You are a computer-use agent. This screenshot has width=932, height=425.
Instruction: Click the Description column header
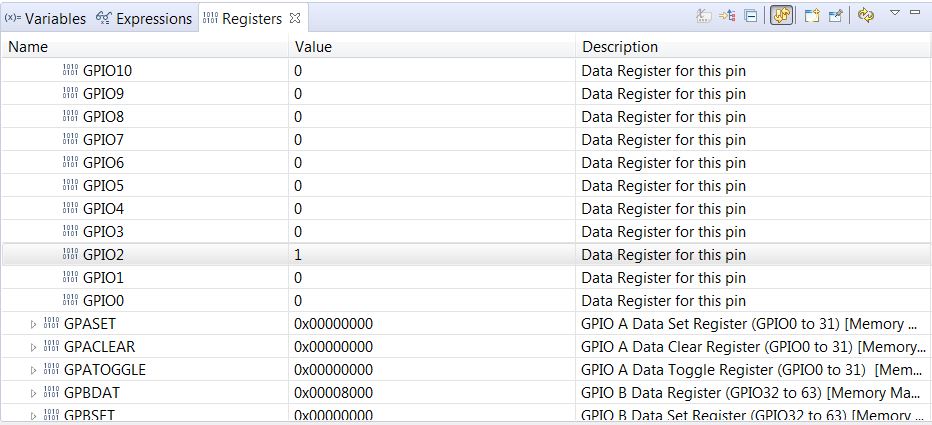620,46
